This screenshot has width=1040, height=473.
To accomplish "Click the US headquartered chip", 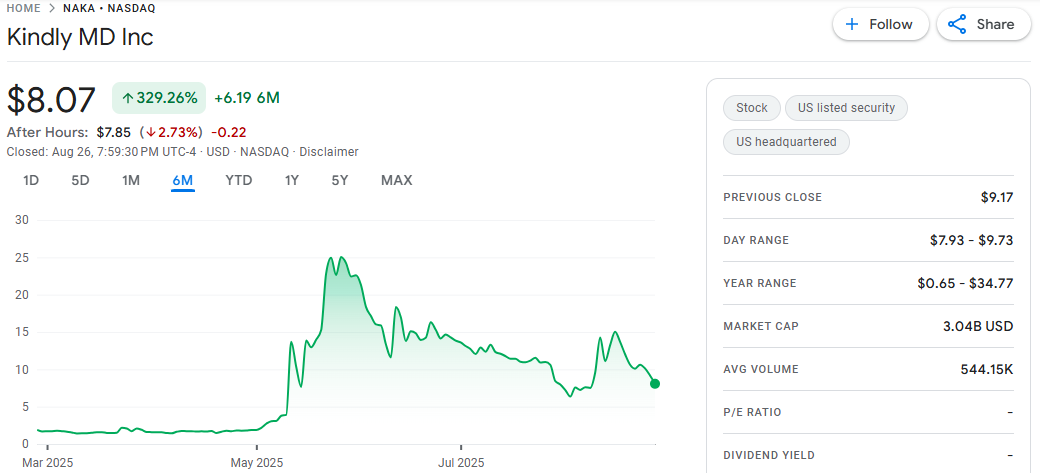I will (786, 141).
